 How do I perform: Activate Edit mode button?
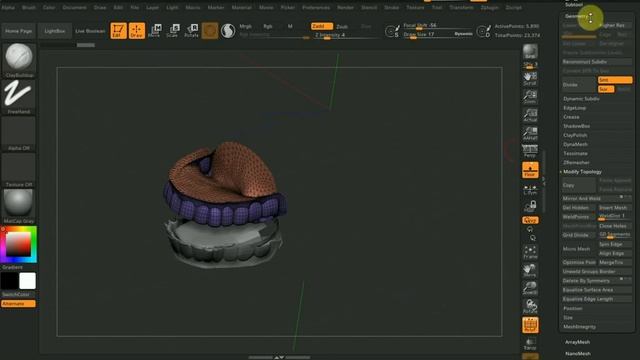tap(118, 31)
